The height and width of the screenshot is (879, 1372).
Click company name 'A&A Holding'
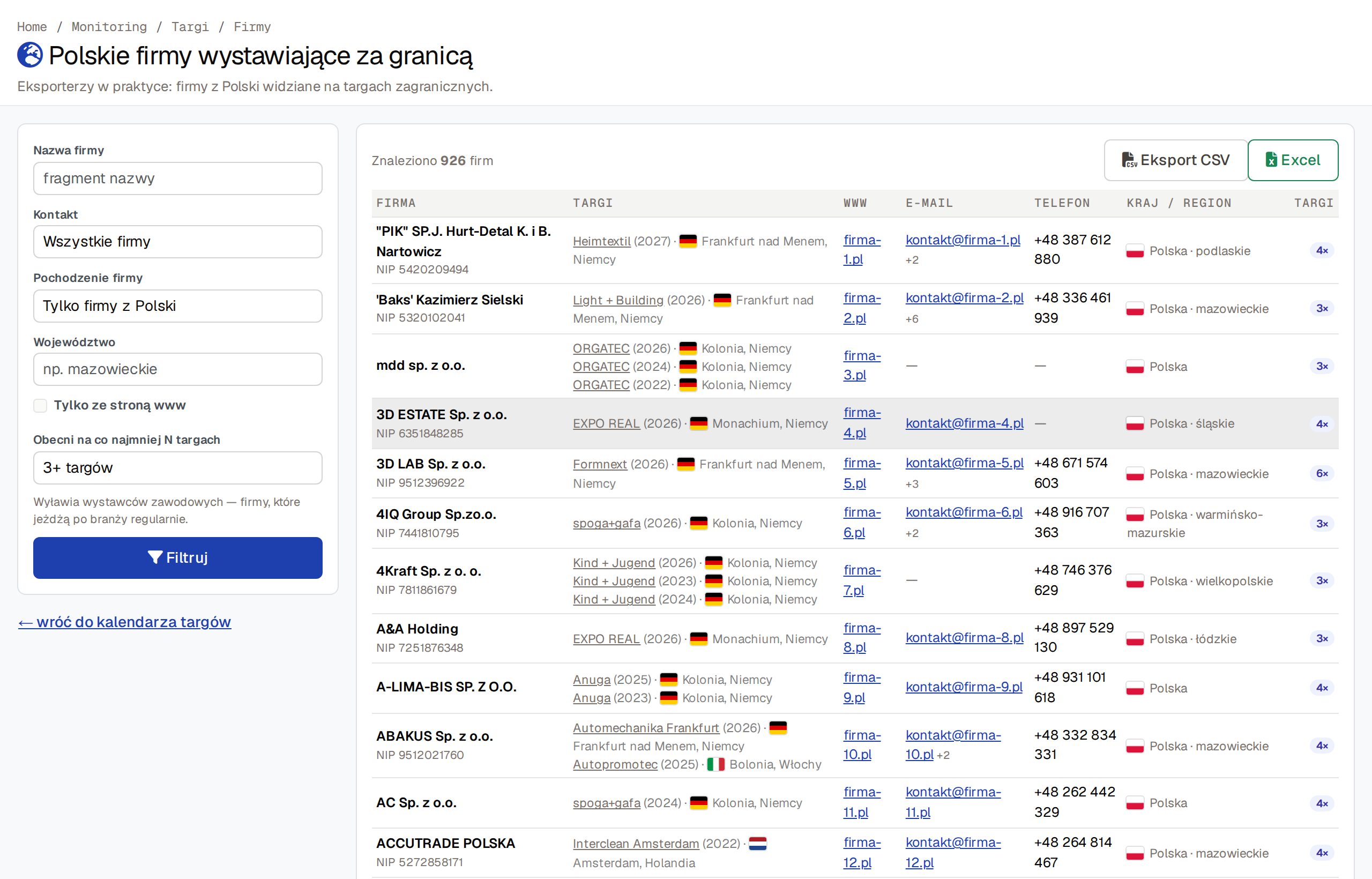pos(417,629)
